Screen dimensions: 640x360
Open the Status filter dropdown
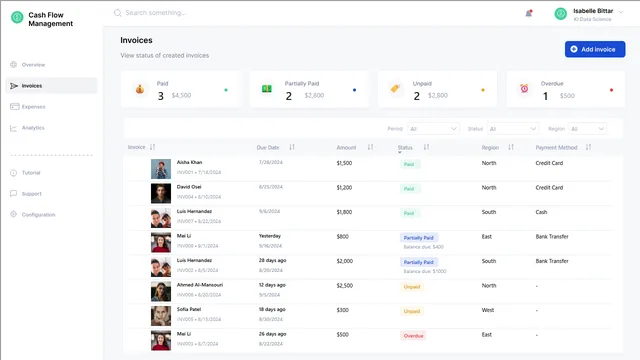point(512,129)
